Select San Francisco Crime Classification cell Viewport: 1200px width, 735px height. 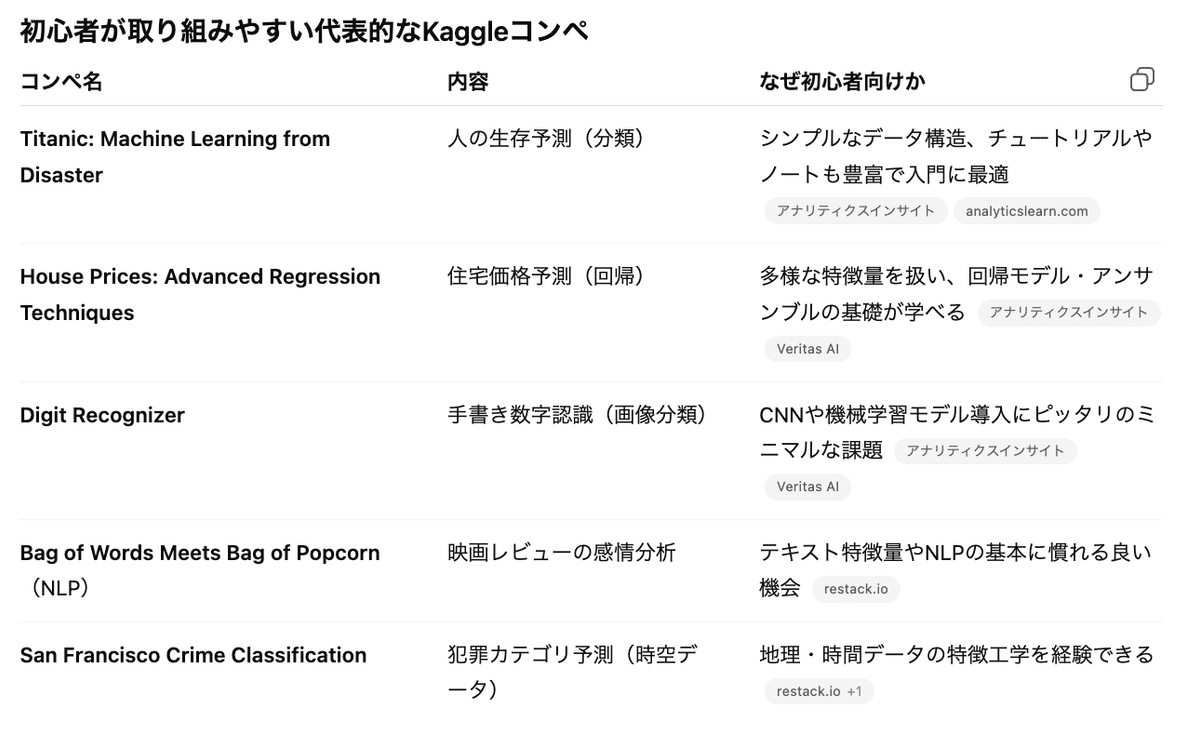(x=193, y=655)
